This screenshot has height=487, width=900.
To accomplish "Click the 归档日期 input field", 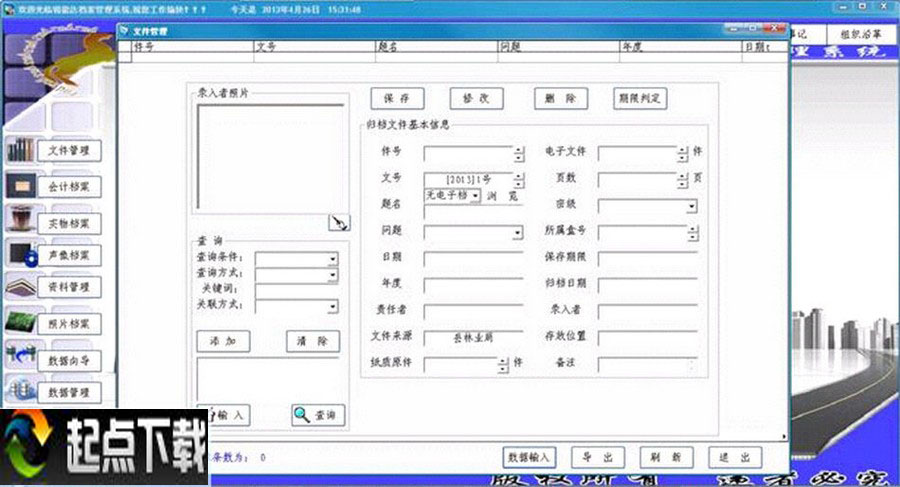I will click(647, 285).
